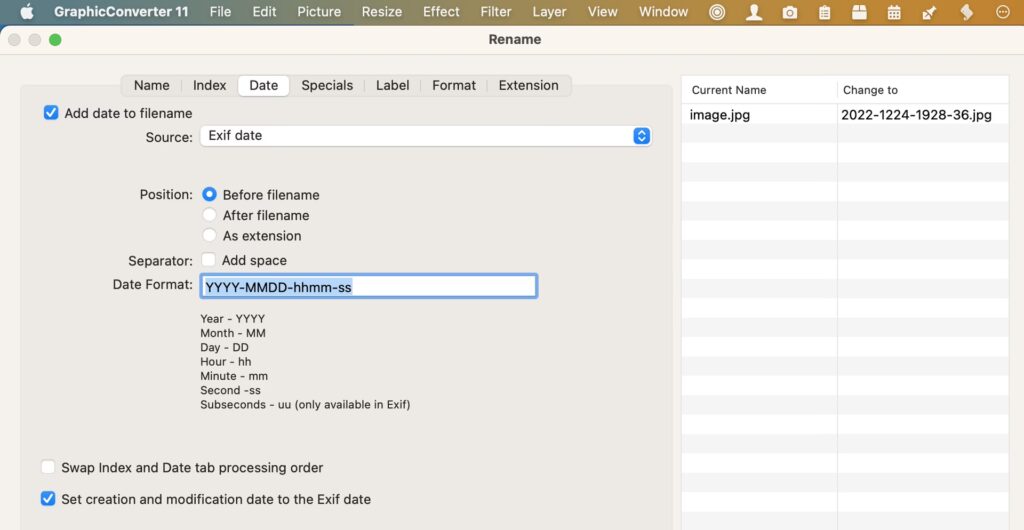Open the Exif date Source dropdown
The image size is (1024, 530).
pyautogui.click(x=426, y=136)
